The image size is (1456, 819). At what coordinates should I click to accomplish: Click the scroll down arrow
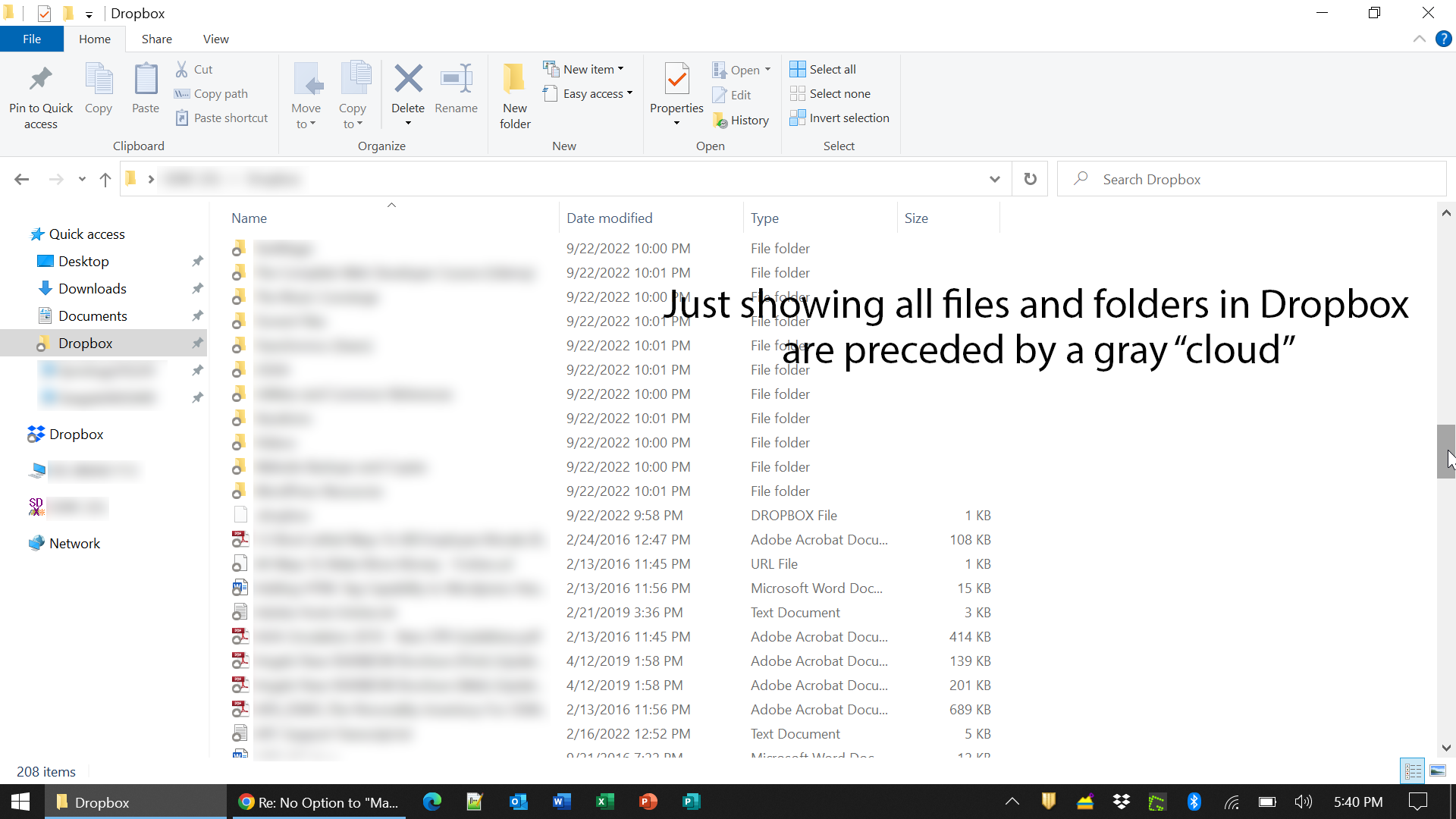coord(1445,748)
